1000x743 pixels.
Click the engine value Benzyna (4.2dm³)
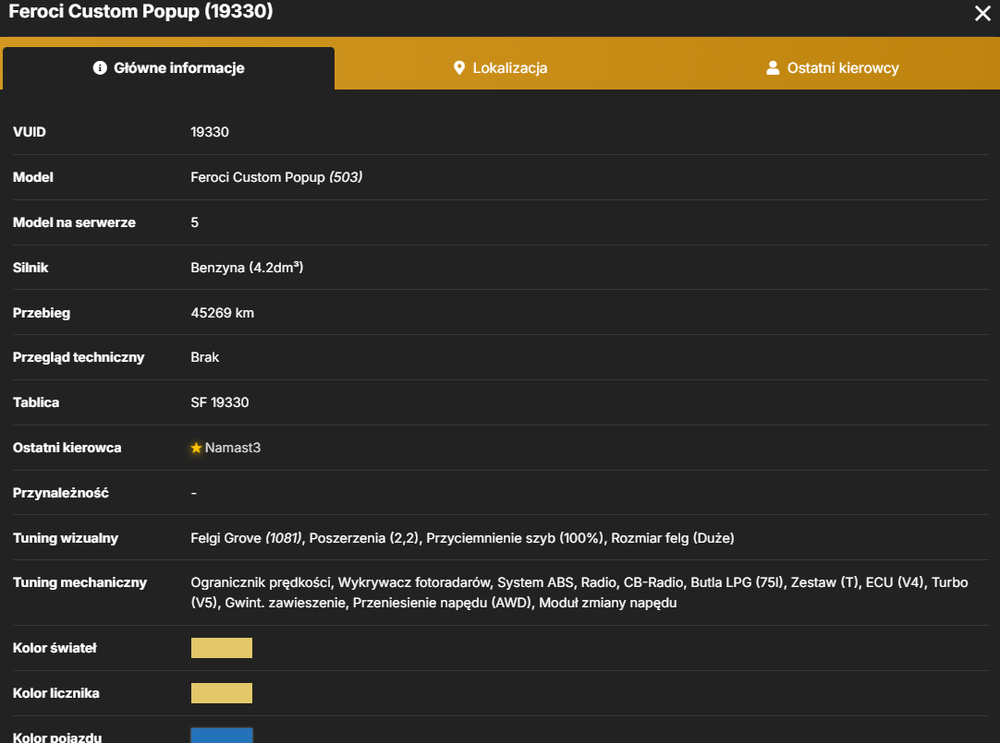247,267
